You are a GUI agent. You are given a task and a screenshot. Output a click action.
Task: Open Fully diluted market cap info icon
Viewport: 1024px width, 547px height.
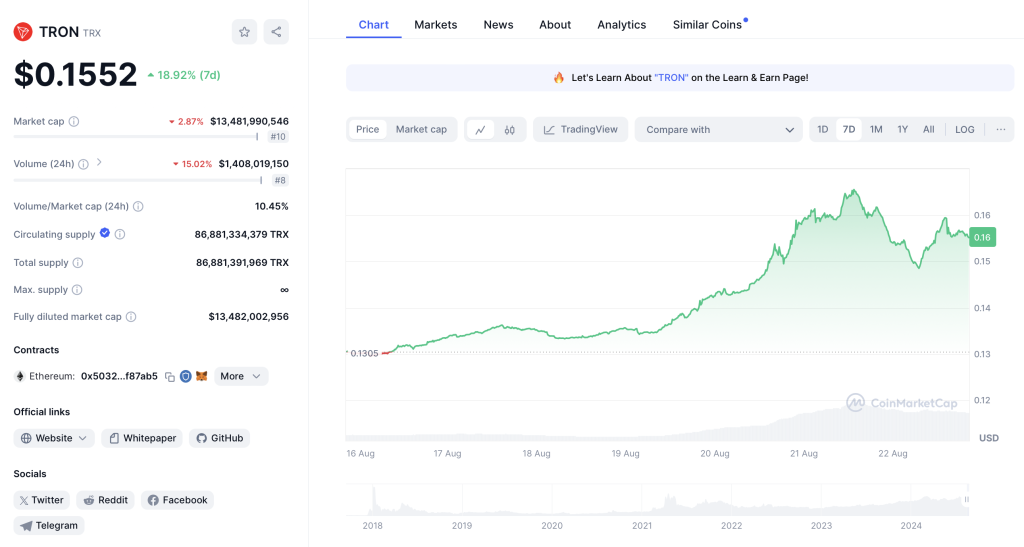[131, 317]
